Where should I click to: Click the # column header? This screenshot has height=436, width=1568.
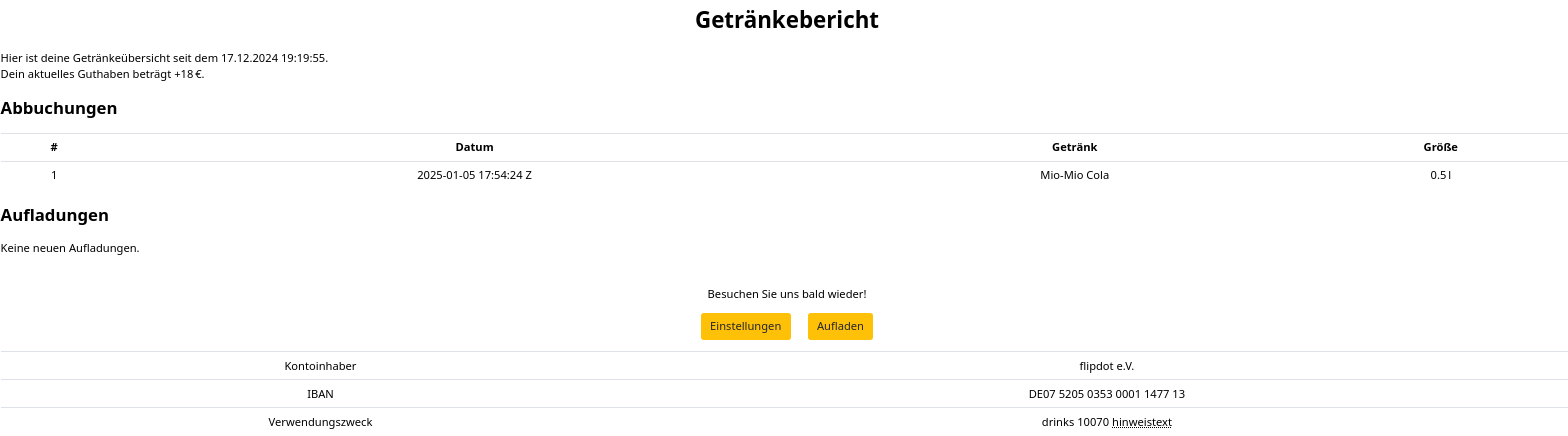54,147
